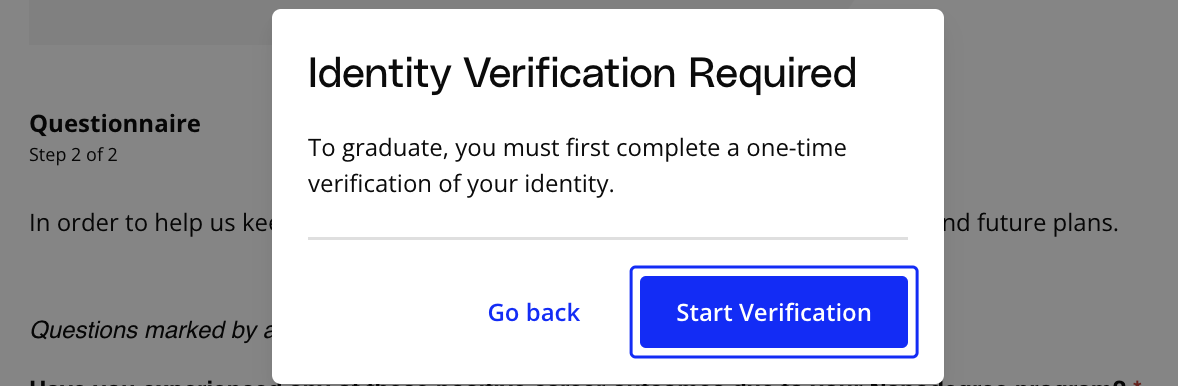Click the white dialog space left of Go back

pos(383,312)
